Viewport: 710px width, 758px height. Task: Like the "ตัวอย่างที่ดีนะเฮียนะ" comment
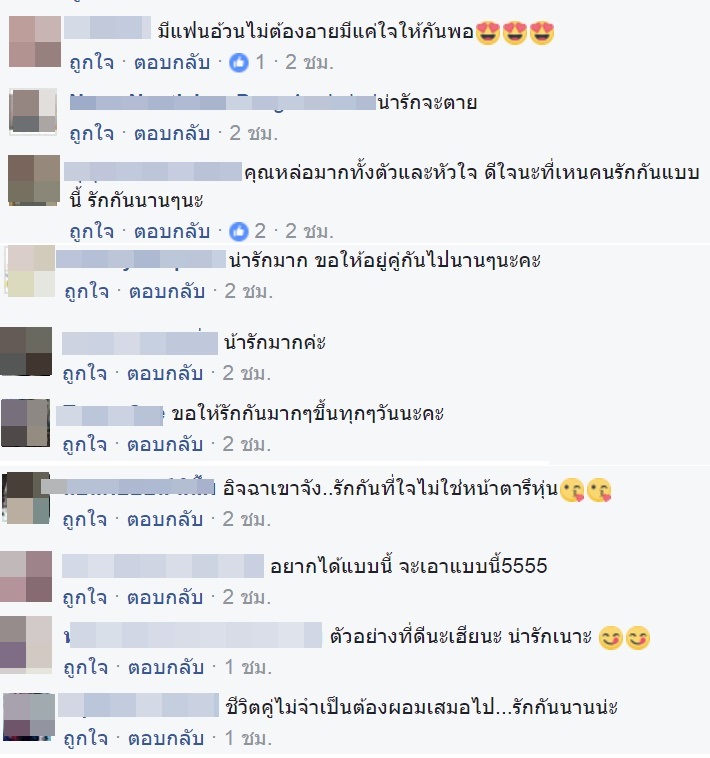(86, 668)
